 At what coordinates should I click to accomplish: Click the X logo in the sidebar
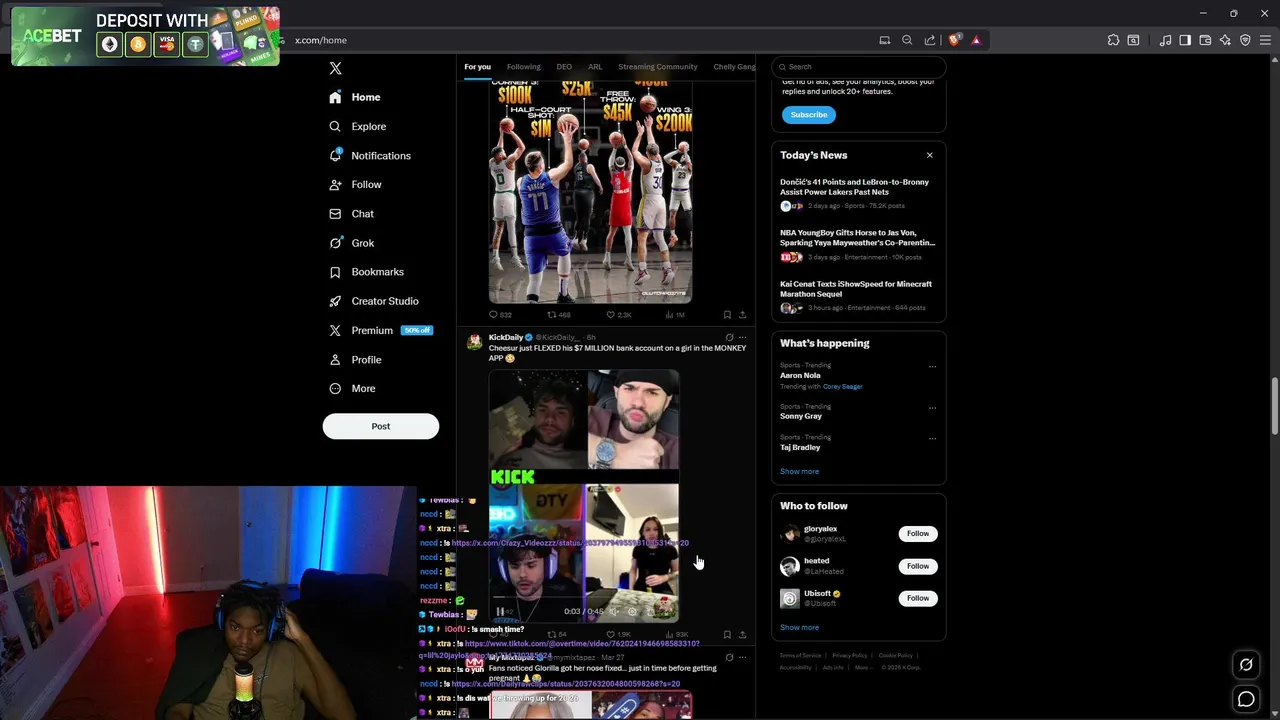(x=335, y=68)
